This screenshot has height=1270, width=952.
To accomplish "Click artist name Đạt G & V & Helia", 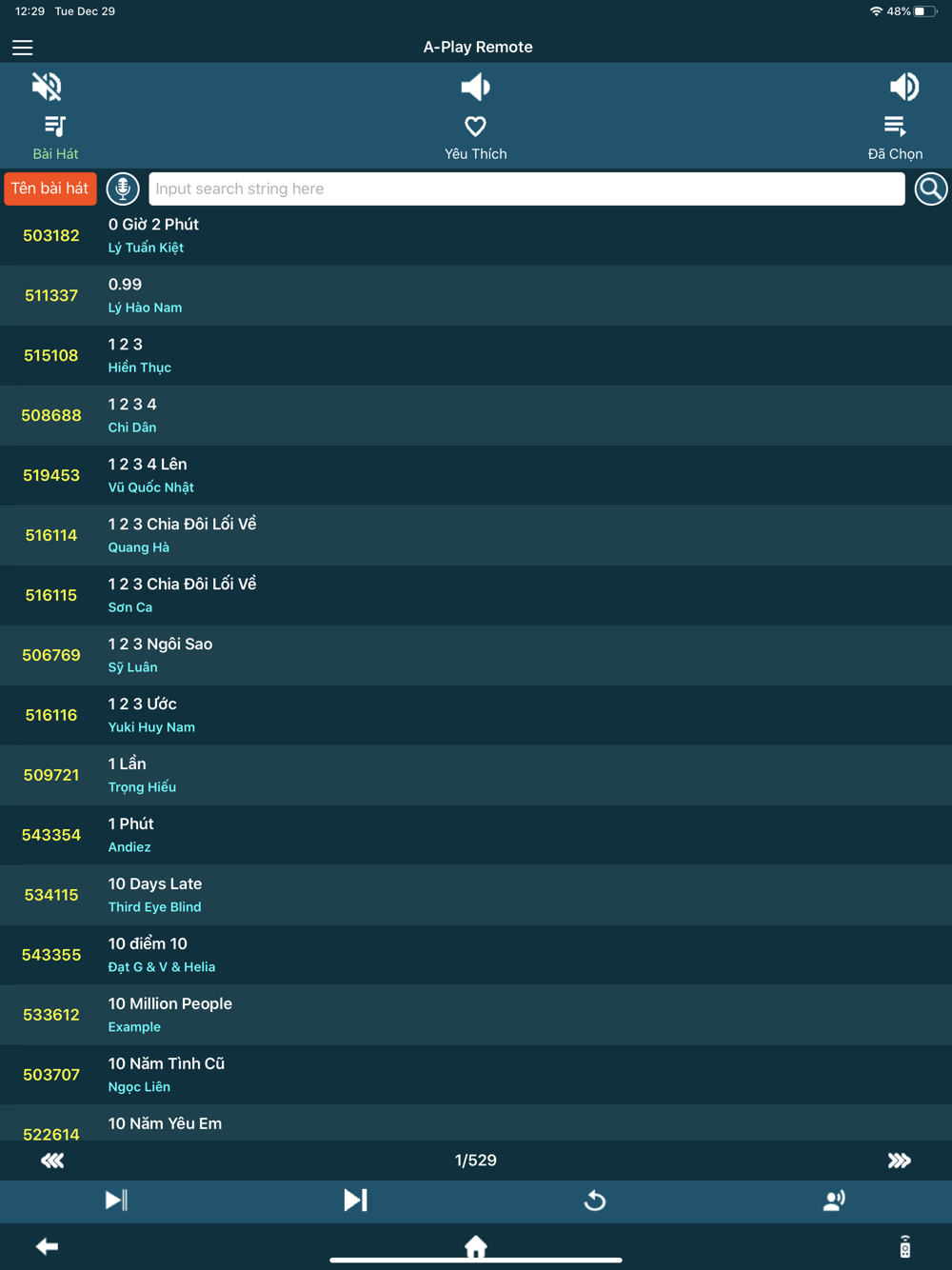I will tap(162, 967).
